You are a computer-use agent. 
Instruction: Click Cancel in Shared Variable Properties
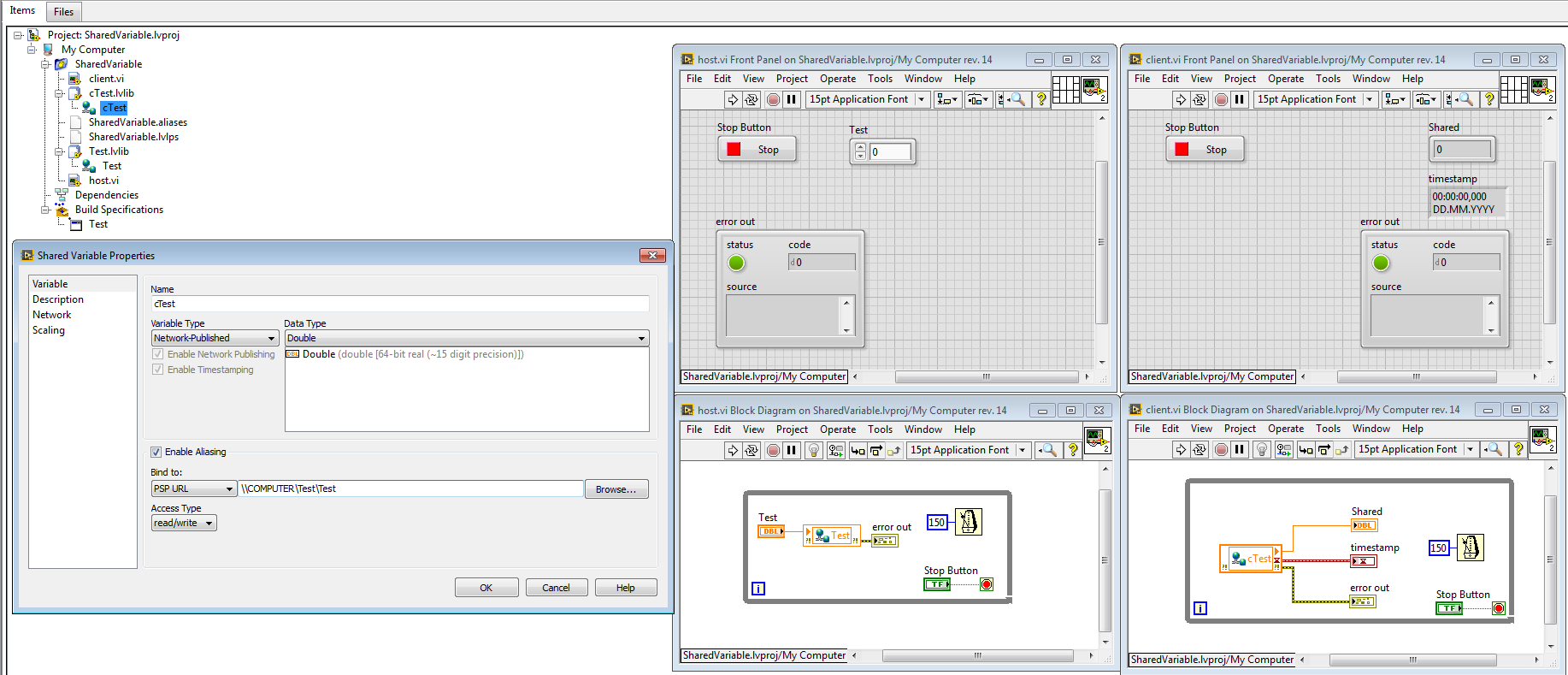pyautogui.click(x=556, y=588)
